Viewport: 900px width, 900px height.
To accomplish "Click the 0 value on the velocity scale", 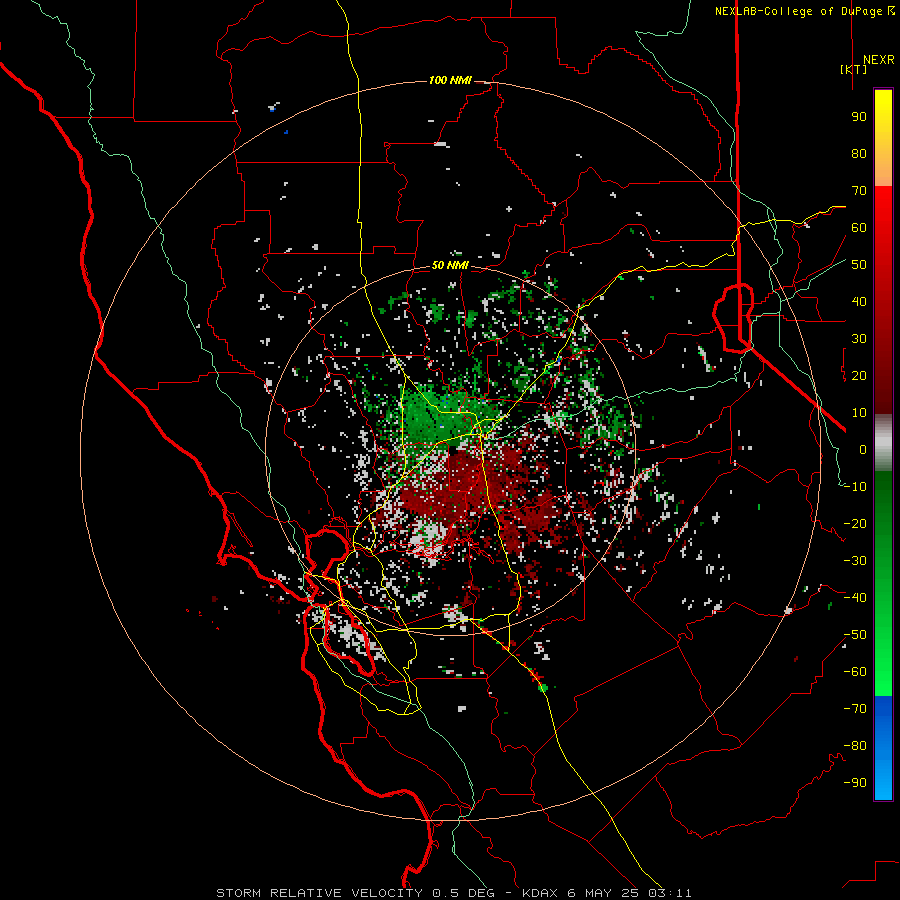I will 863,449.
